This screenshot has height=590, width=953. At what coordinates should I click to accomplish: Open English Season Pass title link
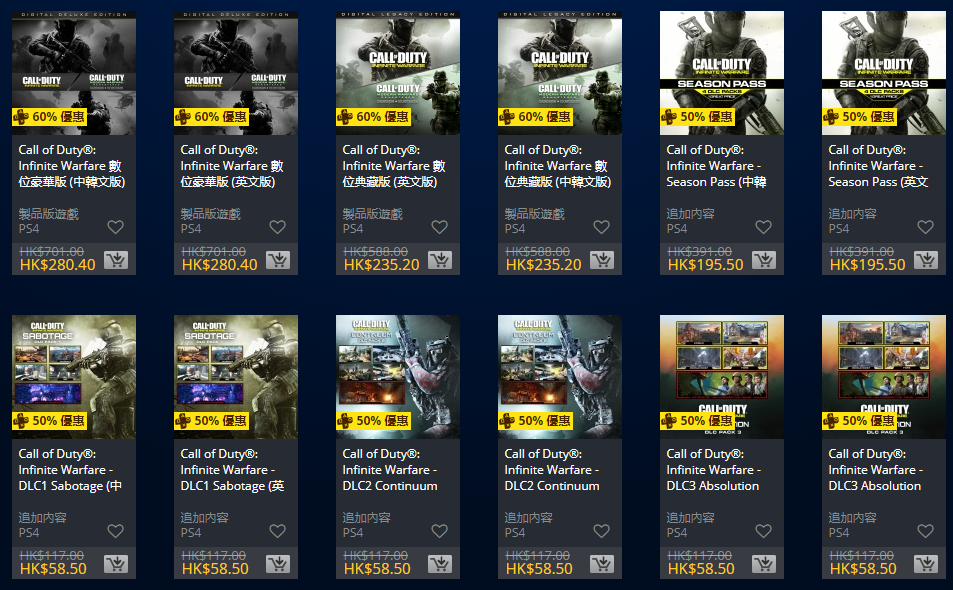click(x=878, y=166)
